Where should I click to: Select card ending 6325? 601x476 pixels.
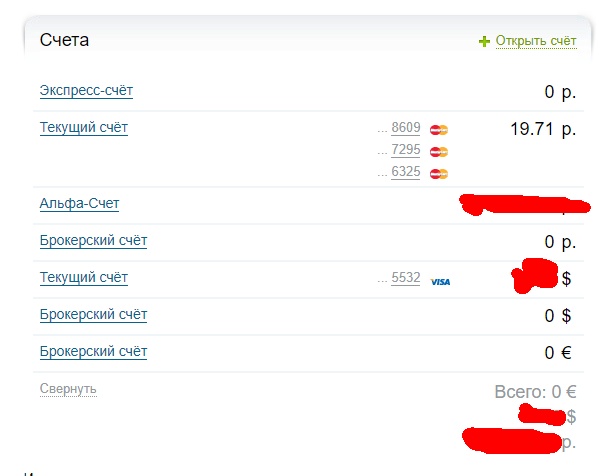(x=406, y=171)
